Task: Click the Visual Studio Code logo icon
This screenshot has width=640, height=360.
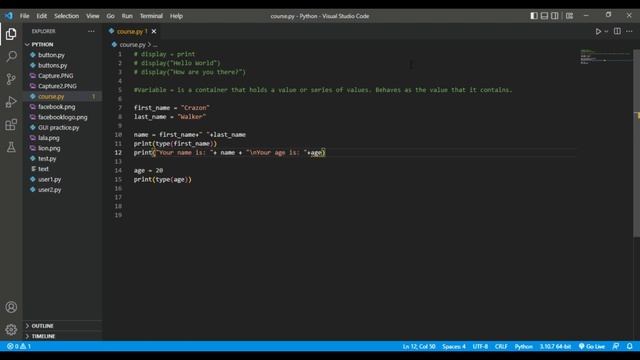Action: point(9,16)
